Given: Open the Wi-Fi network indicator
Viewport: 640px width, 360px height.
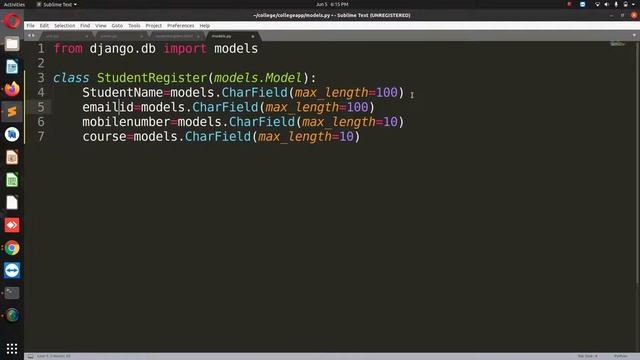Looking at the screenshot, I should pos(597,4).
